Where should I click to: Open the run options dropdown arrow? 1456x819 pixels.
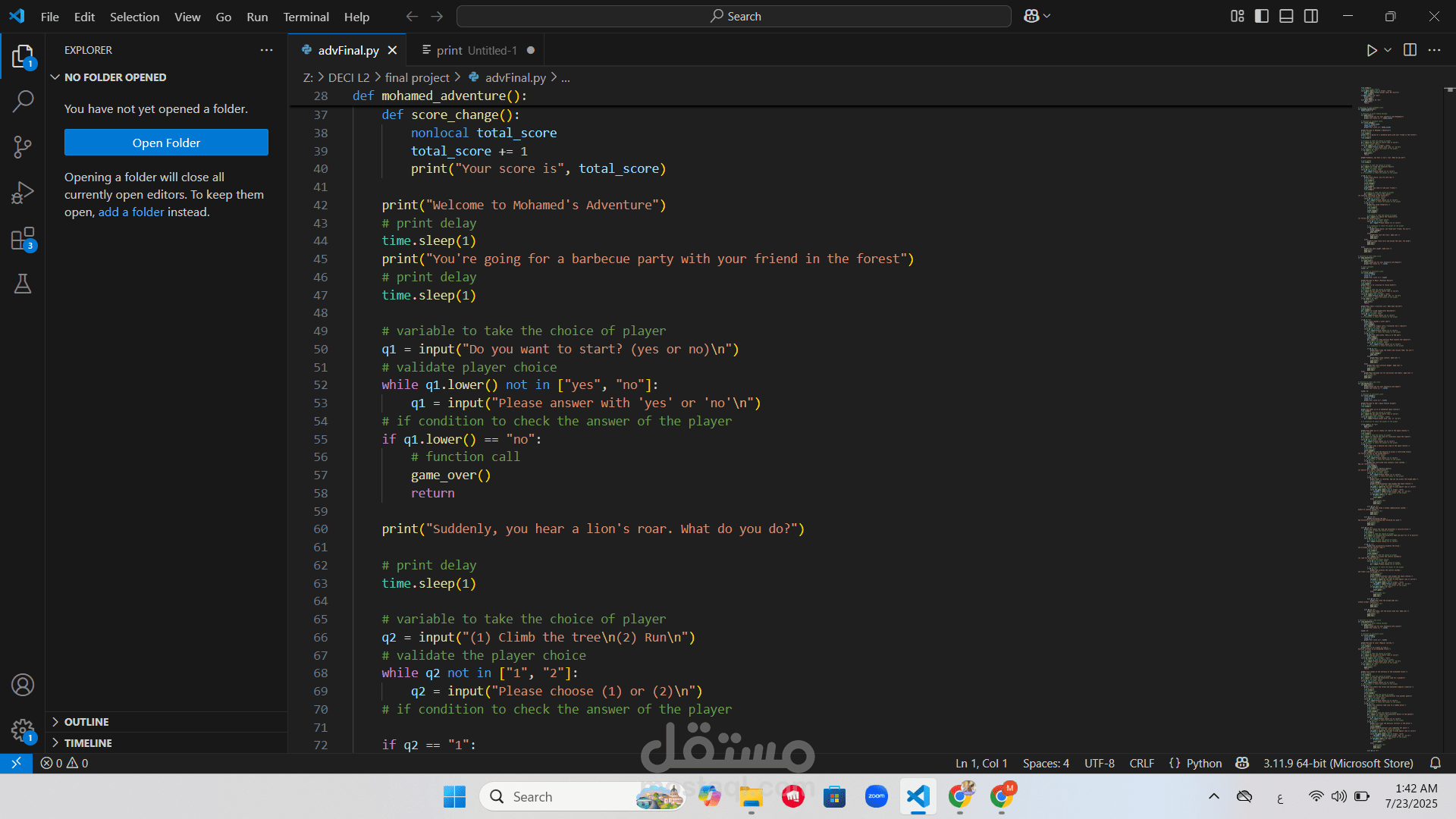[x=1388, y=50]
